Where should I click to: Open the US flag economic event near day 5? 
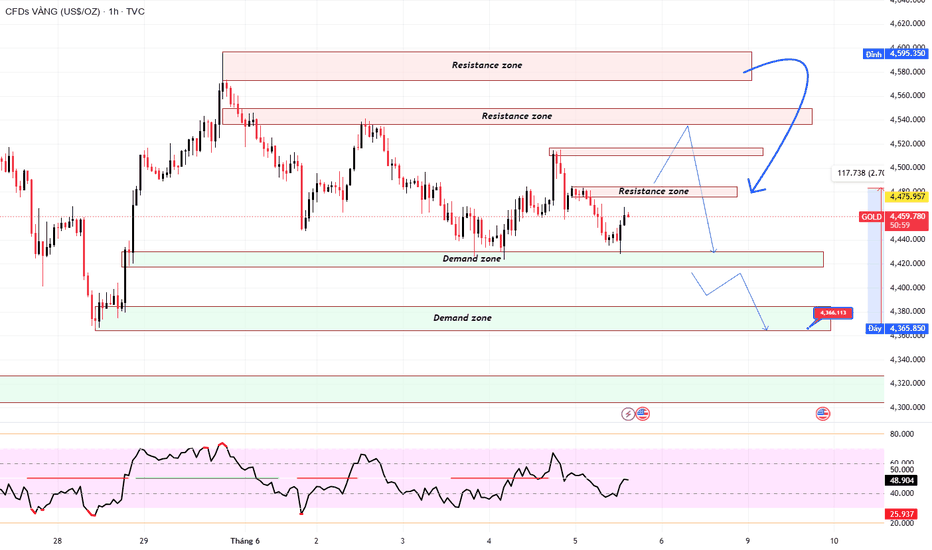point(643,414)
